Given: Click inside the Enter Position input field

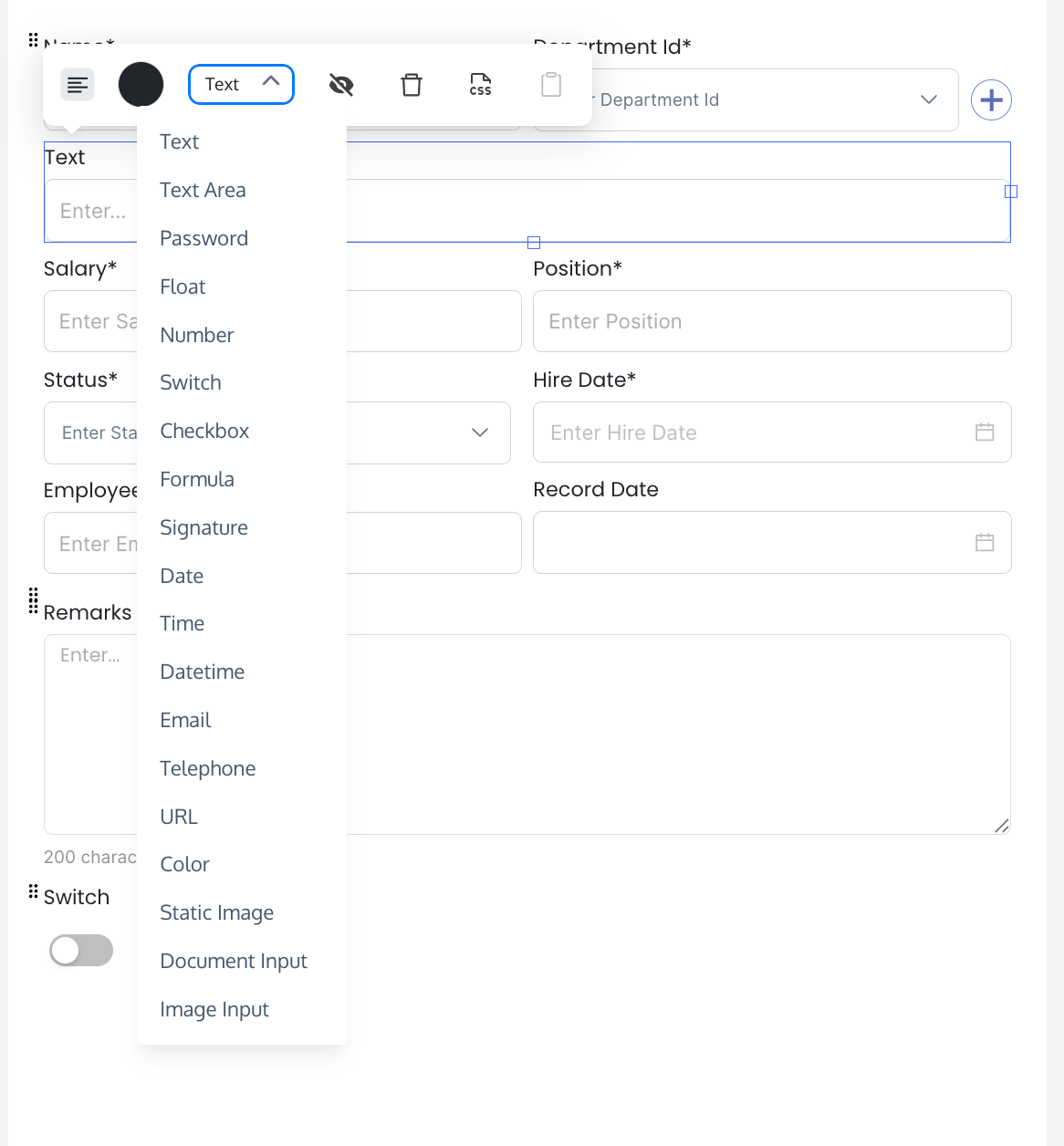Looking at the screenshot, I should point(772,321).
